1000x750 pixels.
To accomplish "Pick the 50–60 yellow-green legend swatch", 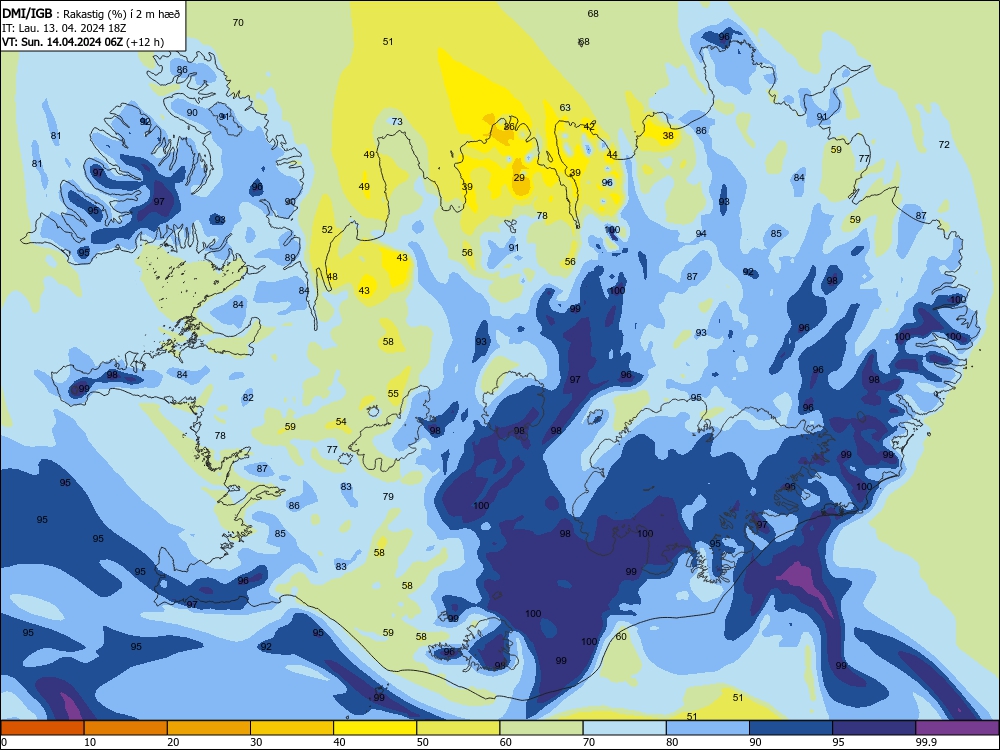I will click(458, 728).
